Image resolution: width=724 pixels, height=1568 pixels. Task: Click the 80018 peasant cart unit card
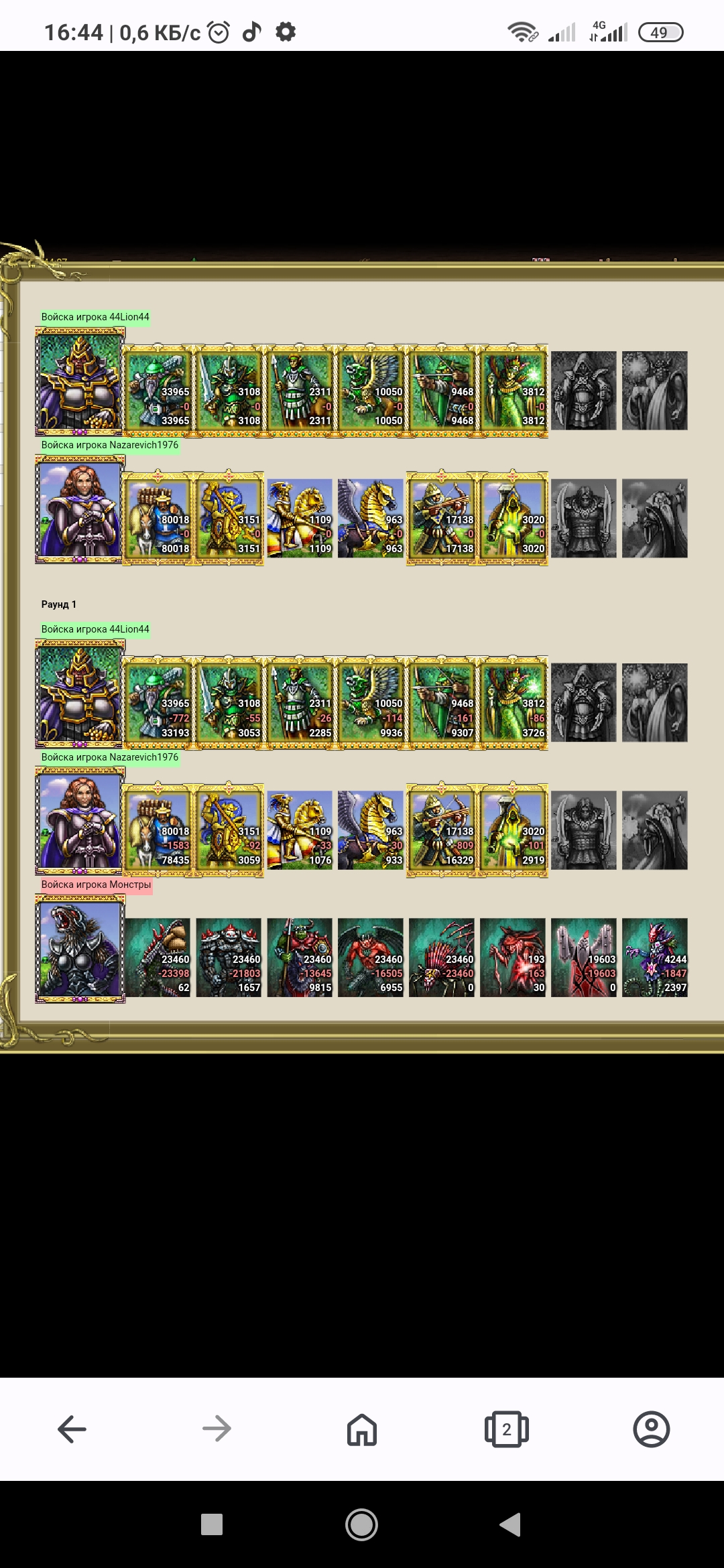[158, 519]
